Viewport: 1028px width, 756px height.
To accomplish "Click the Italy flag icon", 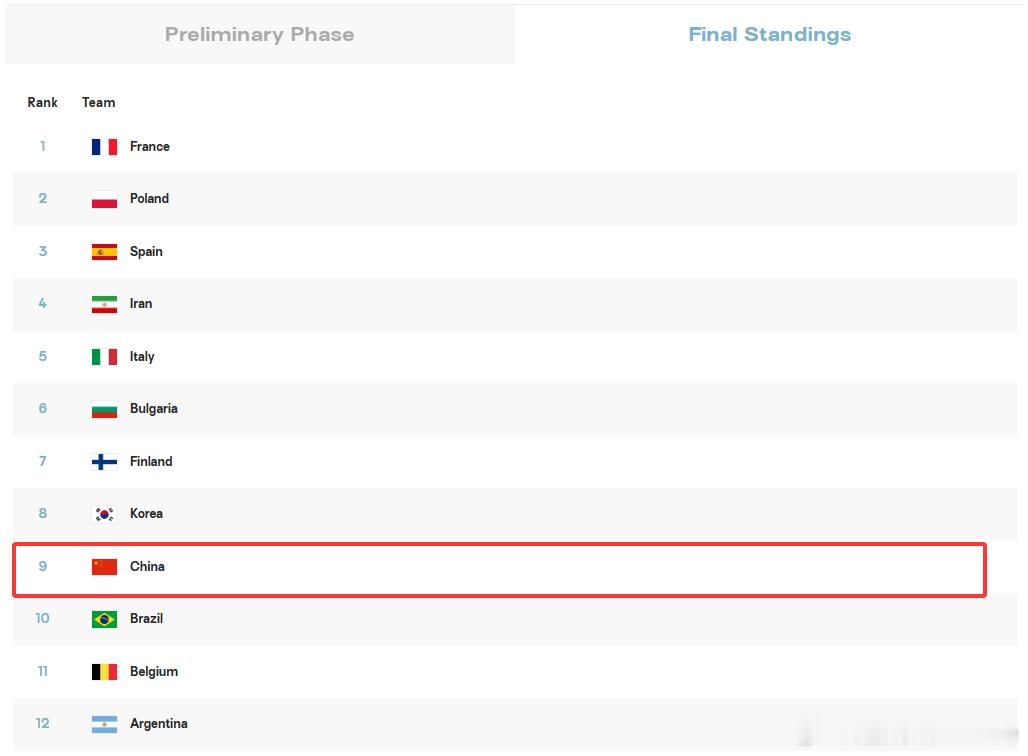I will tap(104, 357).
